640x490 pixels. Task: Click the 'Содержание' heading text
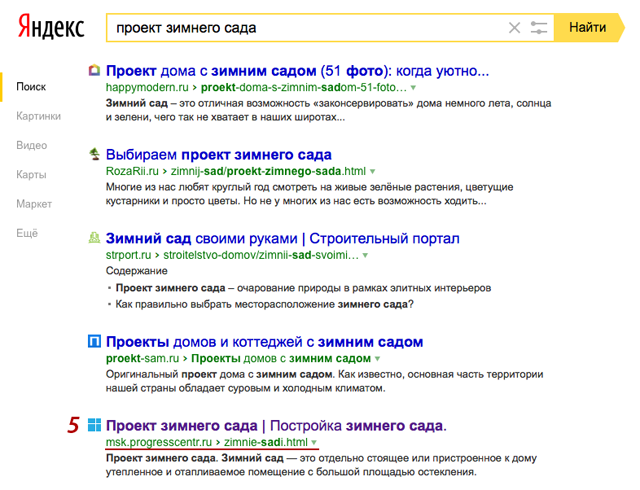(x=136, y=271)
